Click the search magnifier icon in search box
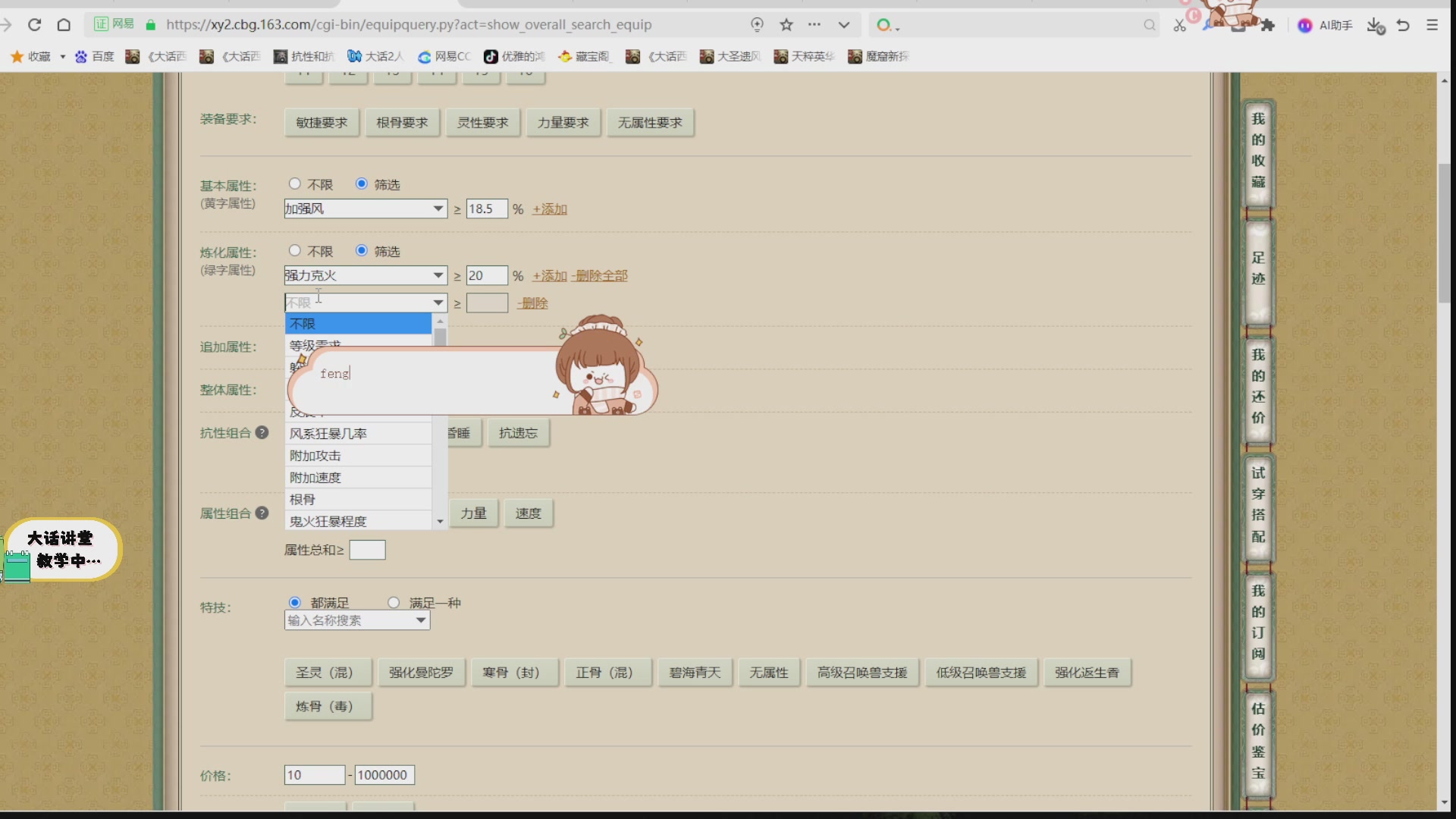Viewport: 1456px width, 819px height. coord(1150,25)
